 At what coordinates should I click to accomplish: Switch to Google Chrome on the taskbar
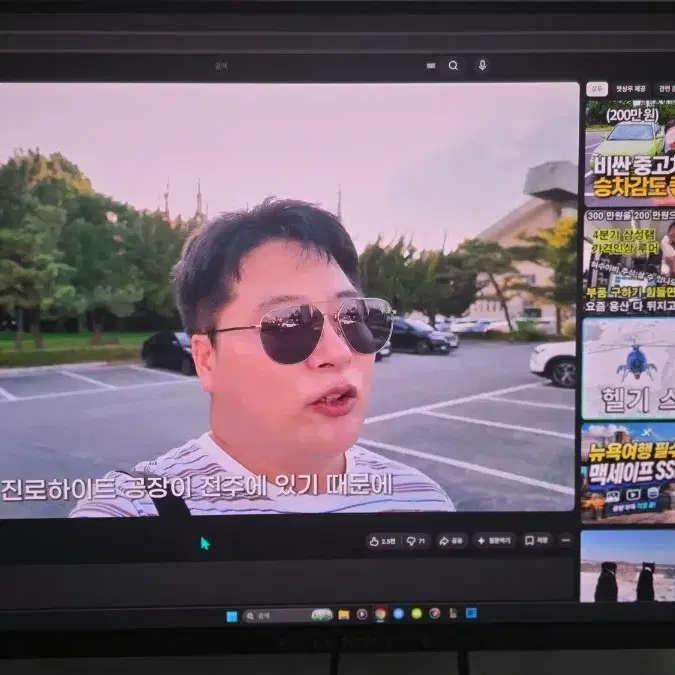[x=380, y=614]
